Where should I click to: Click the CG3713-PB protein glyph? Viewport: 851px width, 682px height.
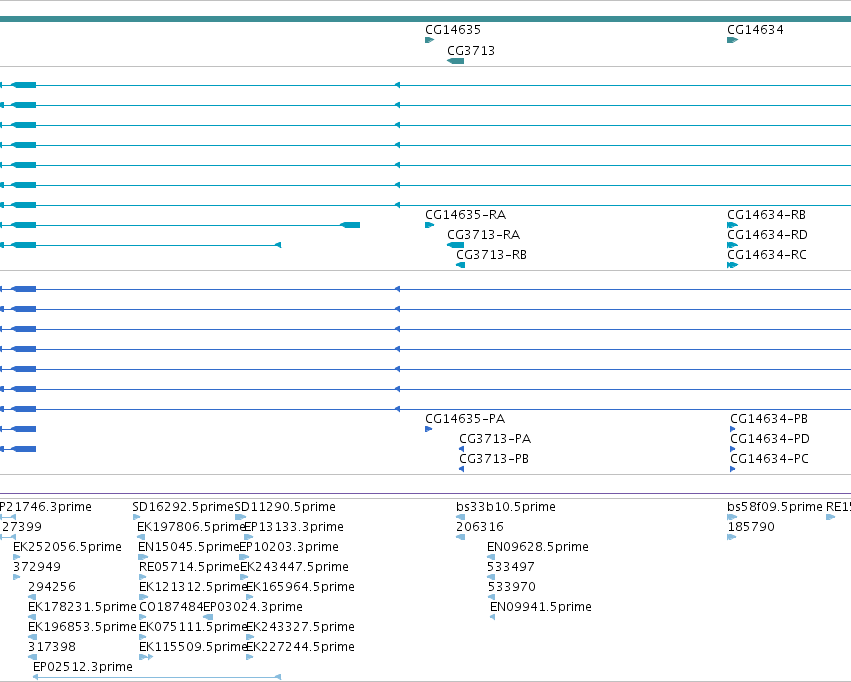coord(461,469)
